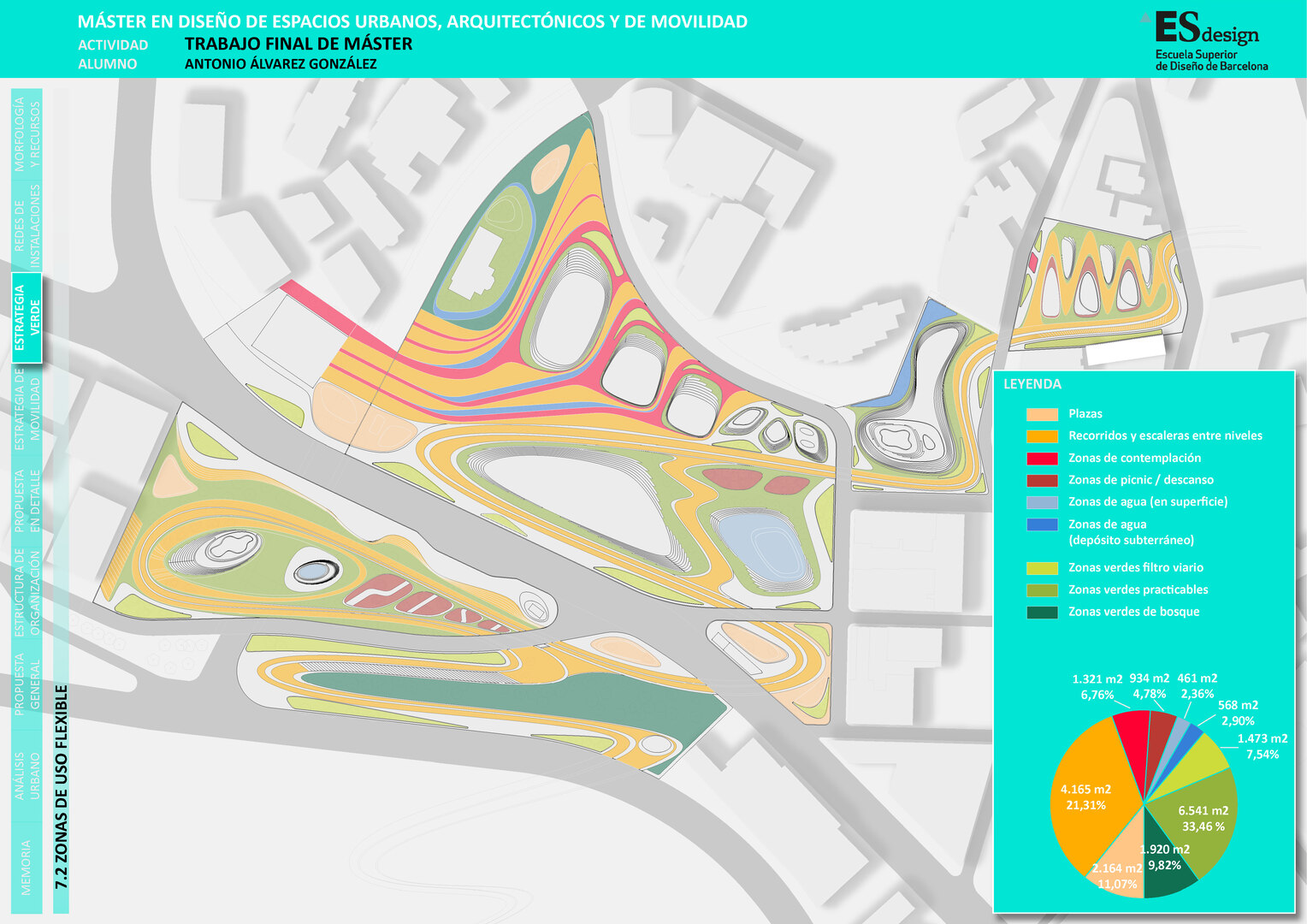Click the Zonas de picnic / descanso swatch
Screen dimensions: 1307x924
(x=1042, y=480)
